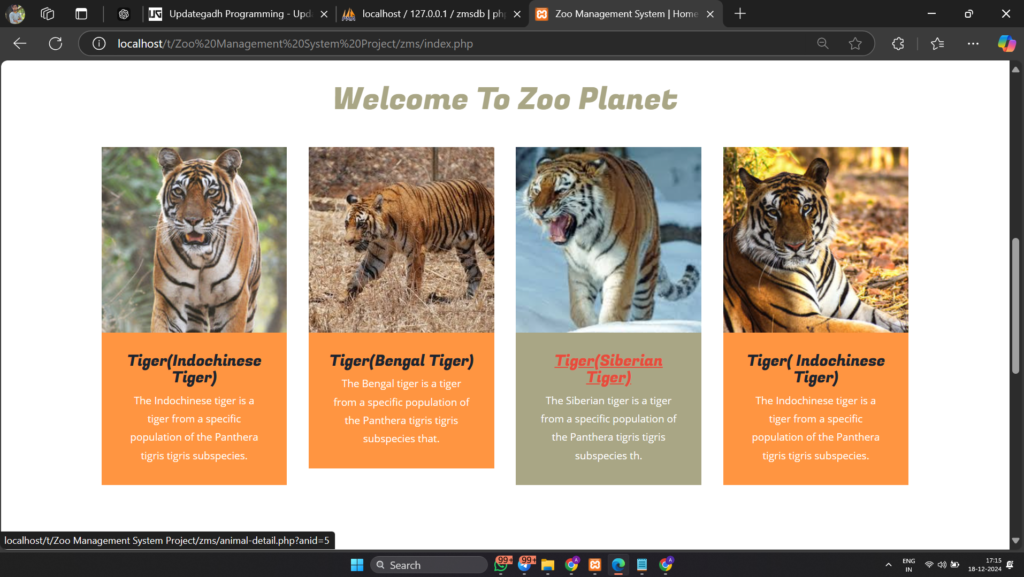This screenshot has height=577, width=1024.
Task: Close the Zoo Management System tab
Action: [711, 14]
